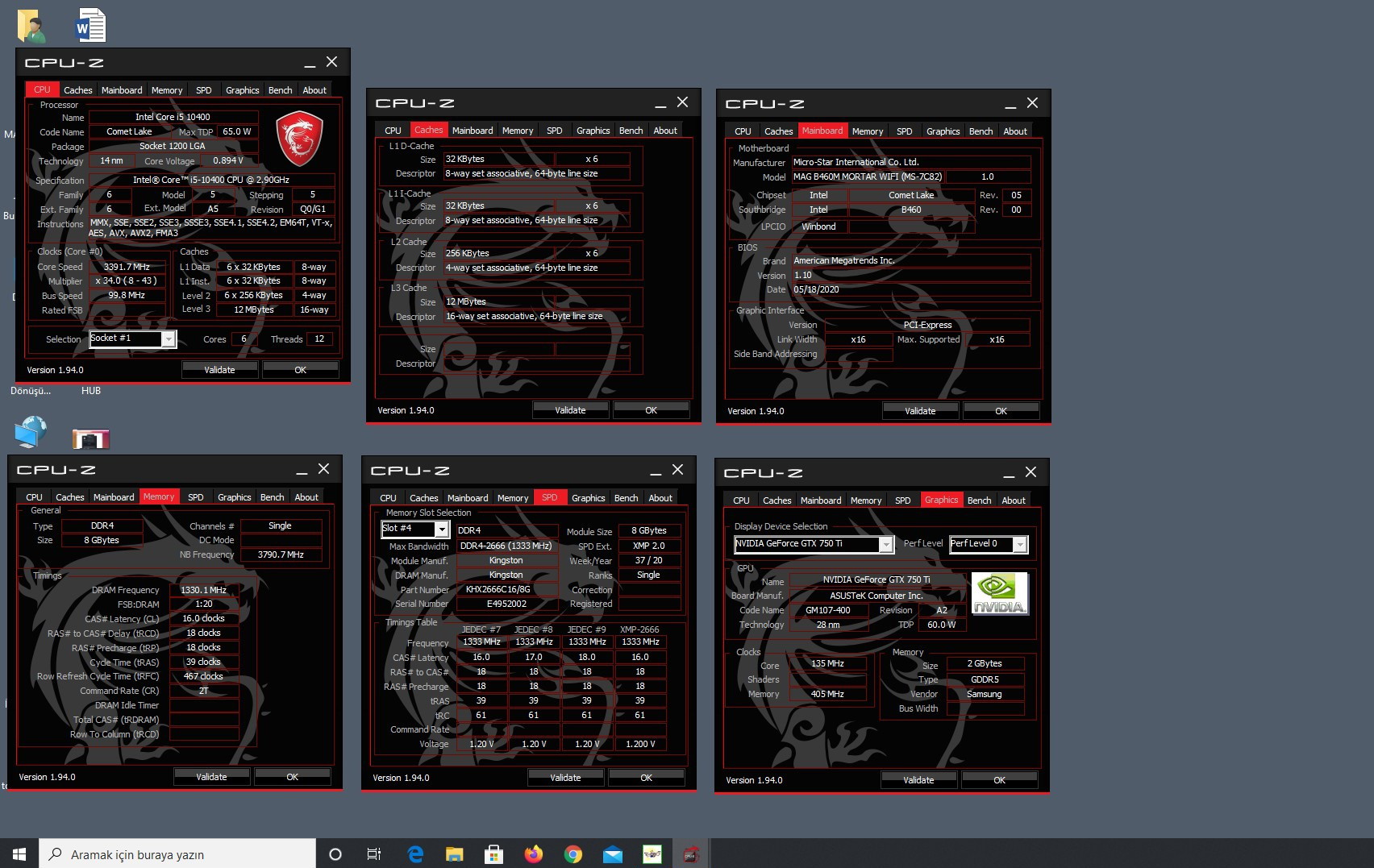Click the NVIDIA logo in the Graphics window
Screen dimensions: 1374x868
pos(999,593)
